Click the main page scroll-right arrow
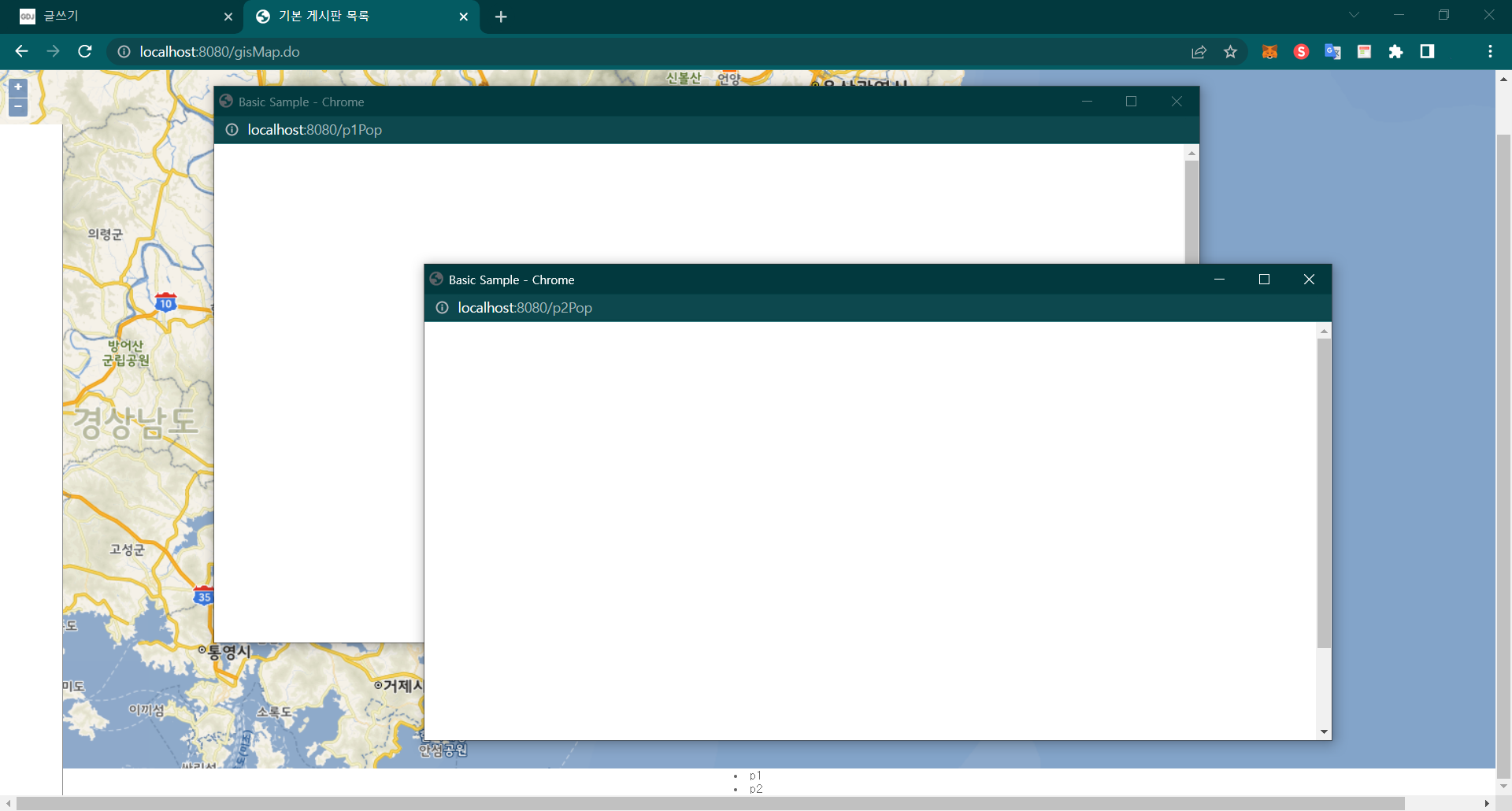The height and width of the screenshot is (811, 1512). pyautogui.click(x=1487, y=803)
